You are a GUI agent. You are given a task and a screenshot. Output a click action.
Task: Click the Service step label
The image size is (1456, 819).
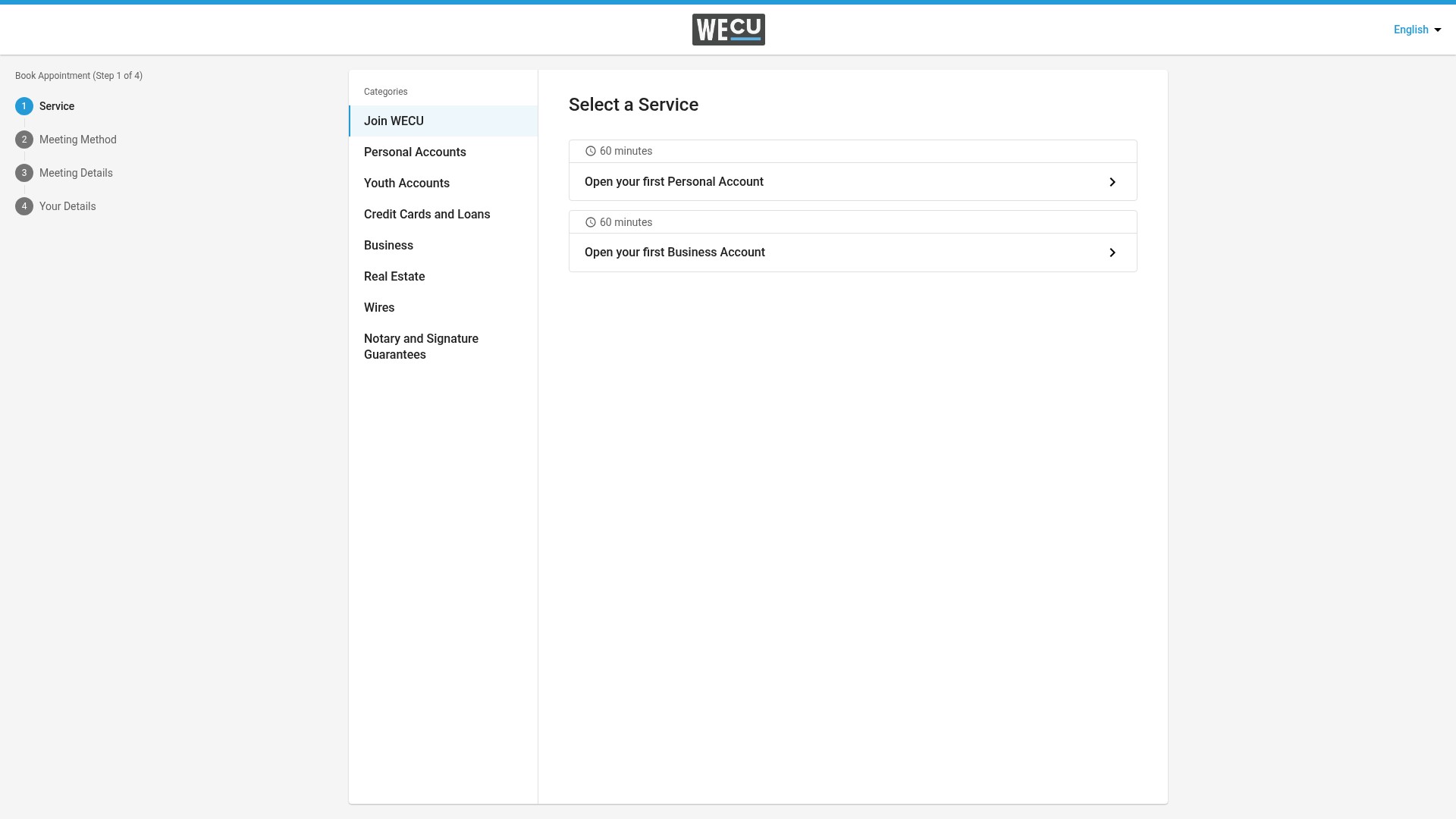click(x=57, y=106)
